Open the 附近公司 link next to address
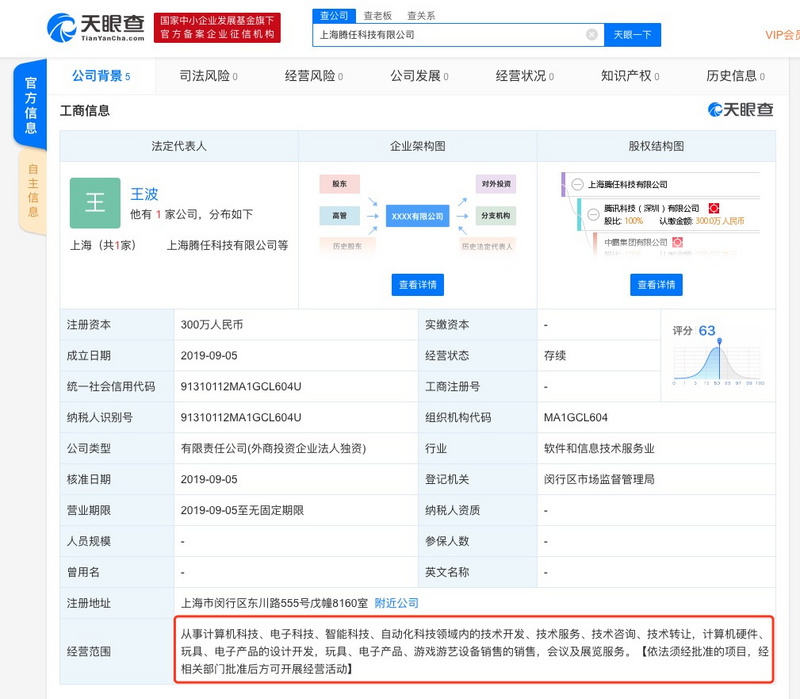The width and height of the screenshot is (800, 699). pos(396,603)
